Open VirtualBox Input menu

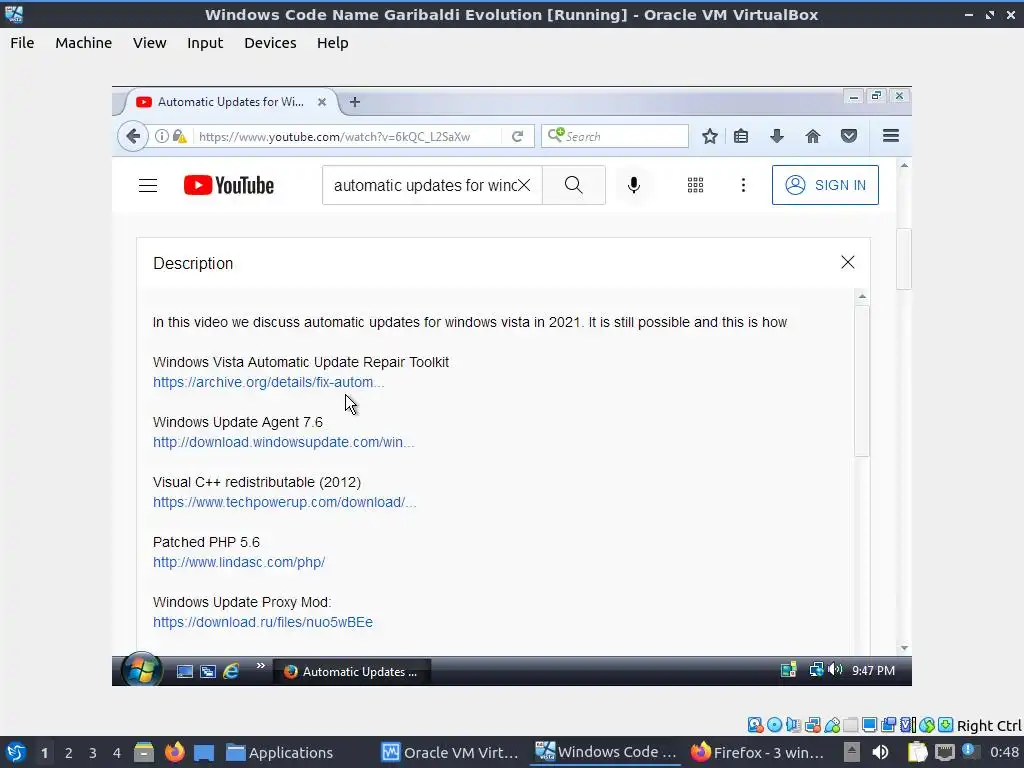[205, 43]
